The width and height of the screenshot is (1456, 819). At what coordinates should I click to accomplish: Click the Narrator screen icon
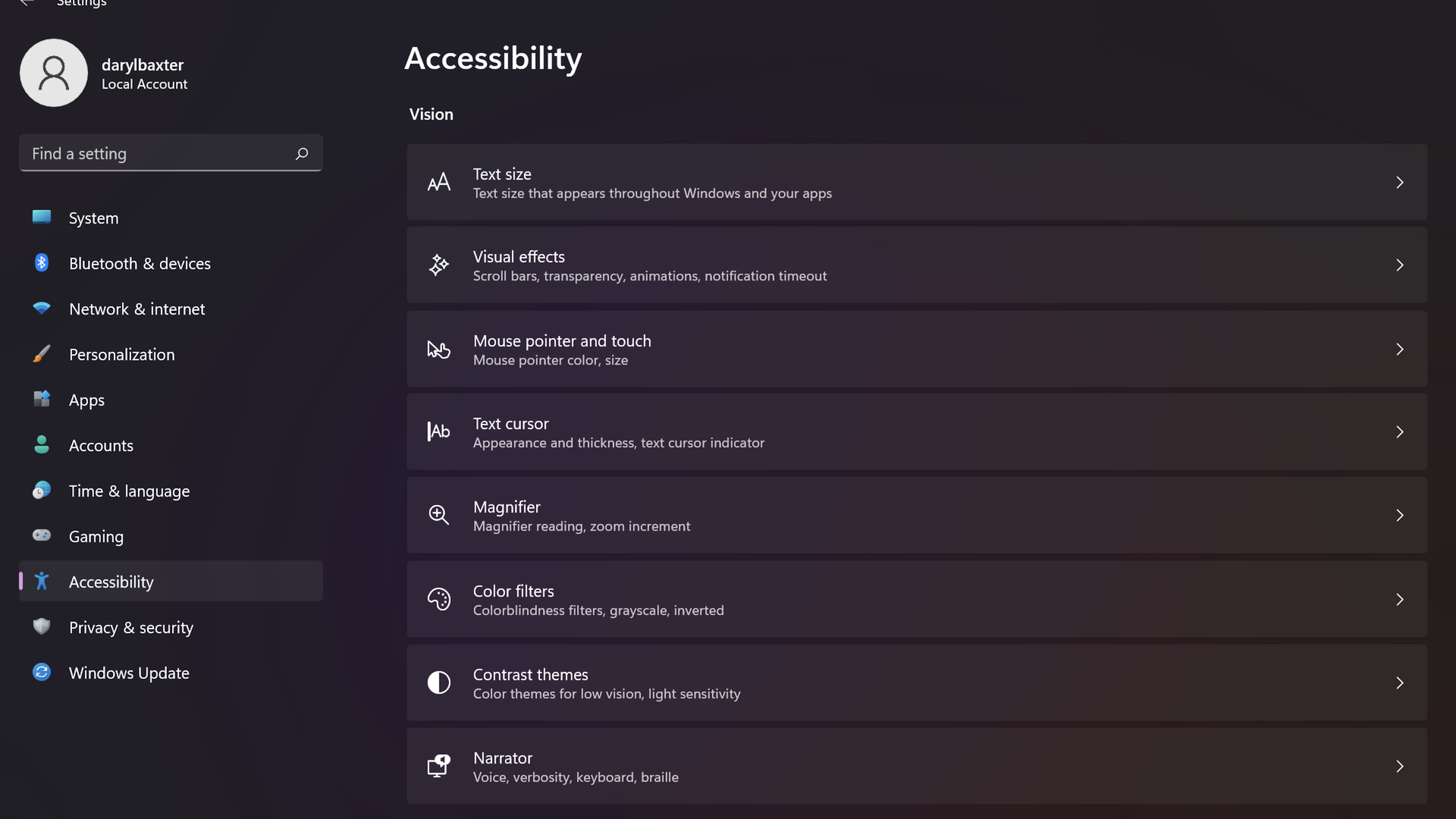tap(438, 766)
